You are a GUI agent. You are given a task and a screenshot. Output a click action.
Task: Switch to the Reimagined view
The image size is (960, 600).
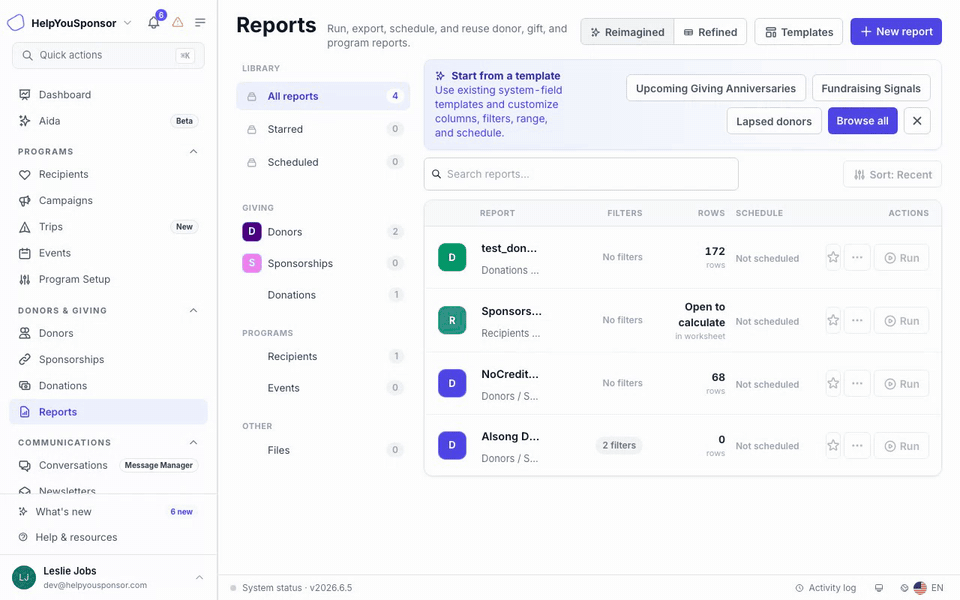(628, 32)
